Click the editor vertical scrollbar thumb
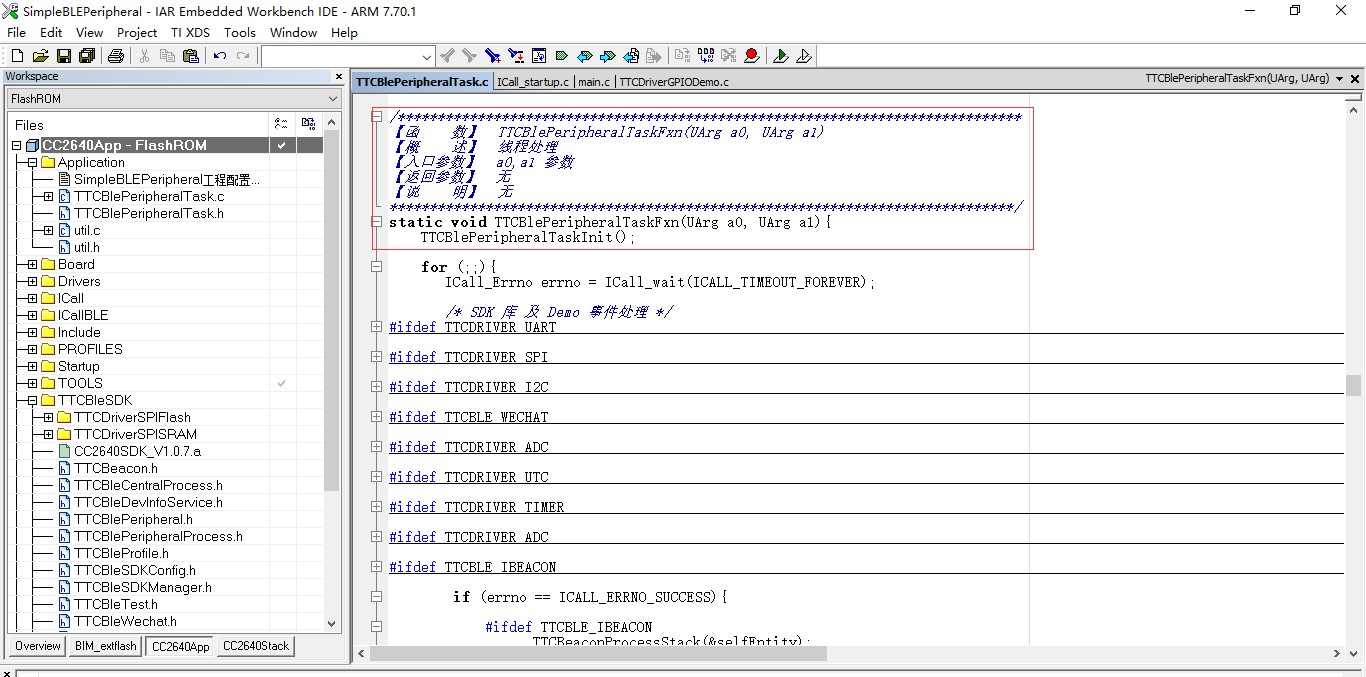The height and width of the screenshot is (677, 1366). (1353, 385)
